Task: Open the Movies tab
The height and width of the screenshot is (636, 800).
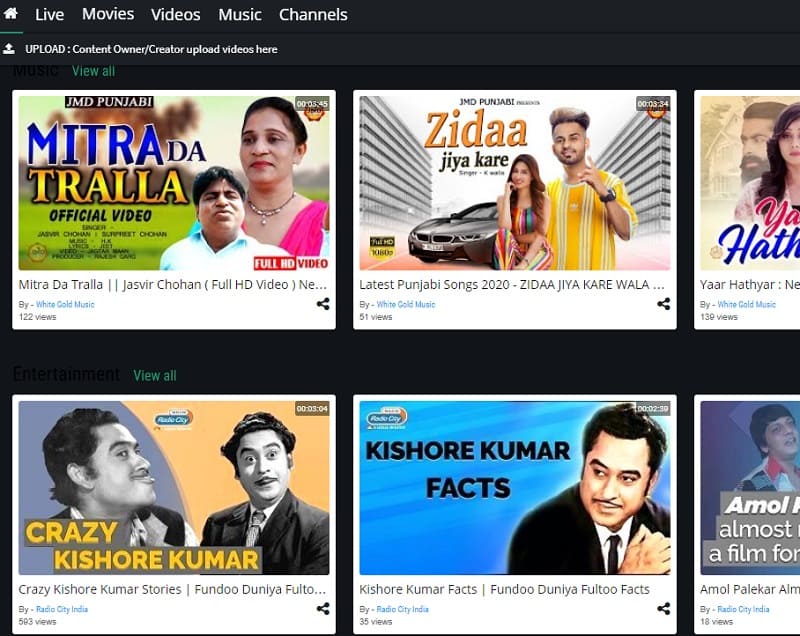Action: (x=108, y=14)
